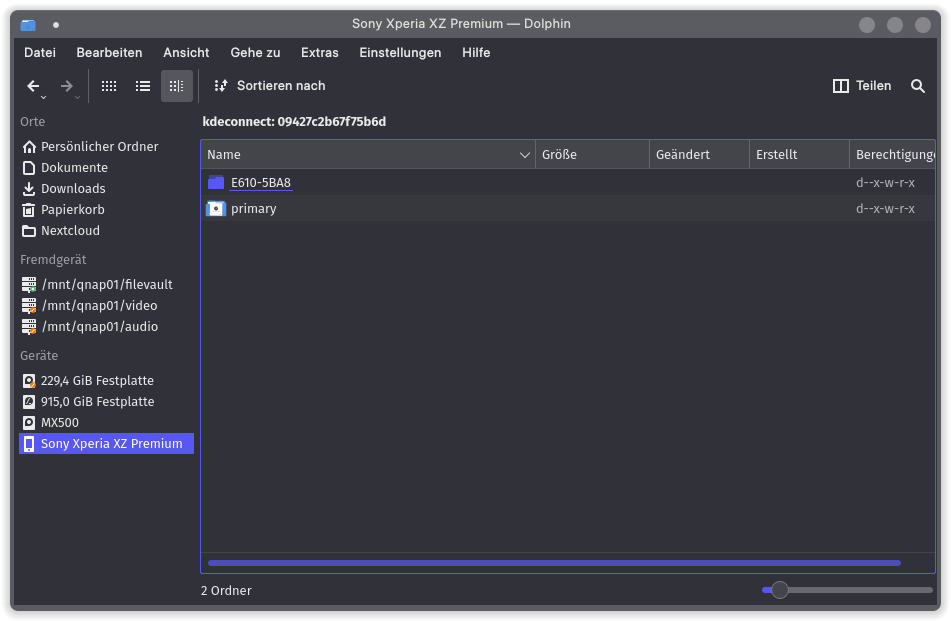
Task: Click the horizontal scrollbar at the bottom
Action: [x=554, y=563]
